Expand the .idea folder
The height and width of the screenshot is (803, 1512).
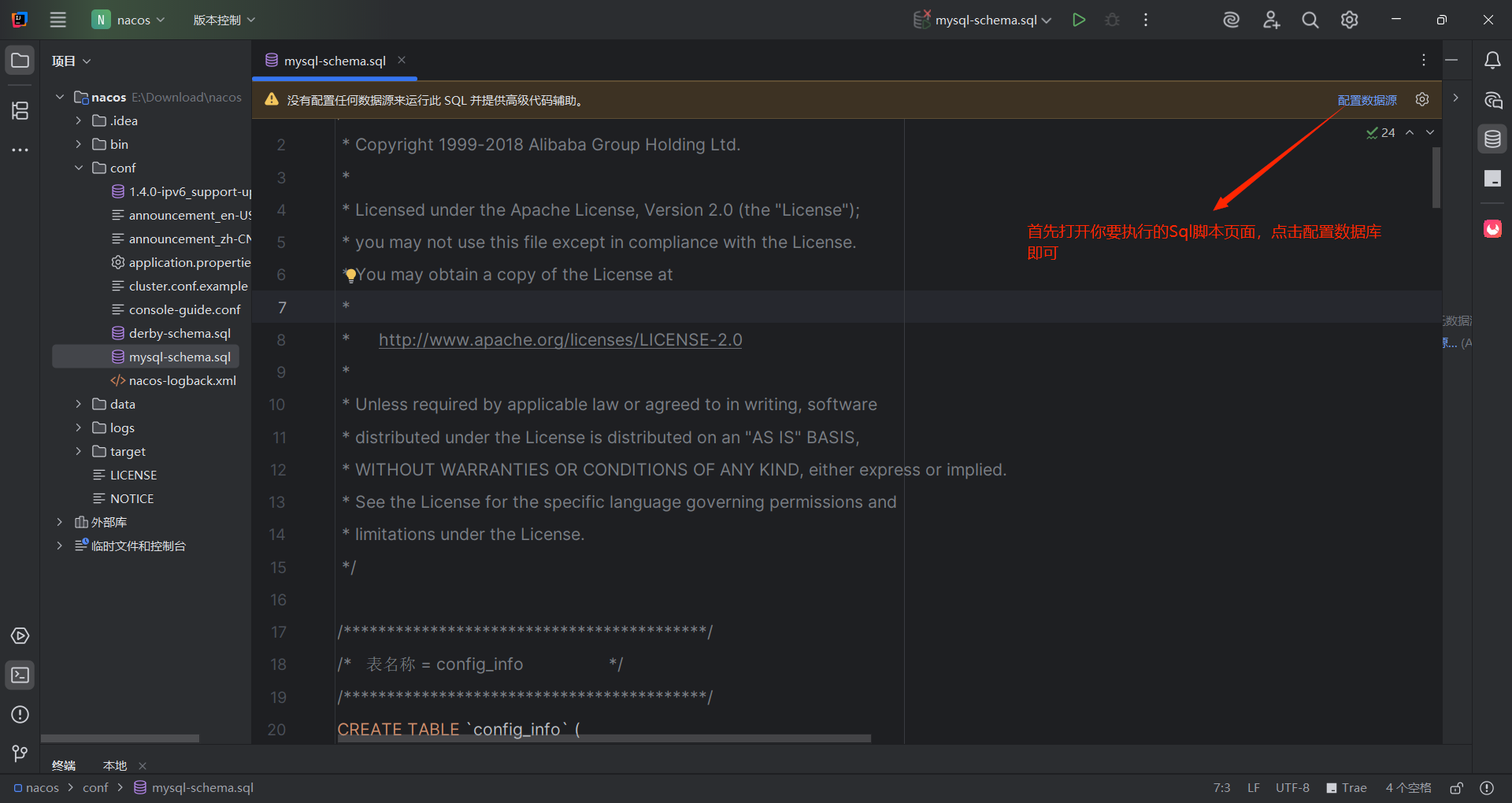[78, 120]
